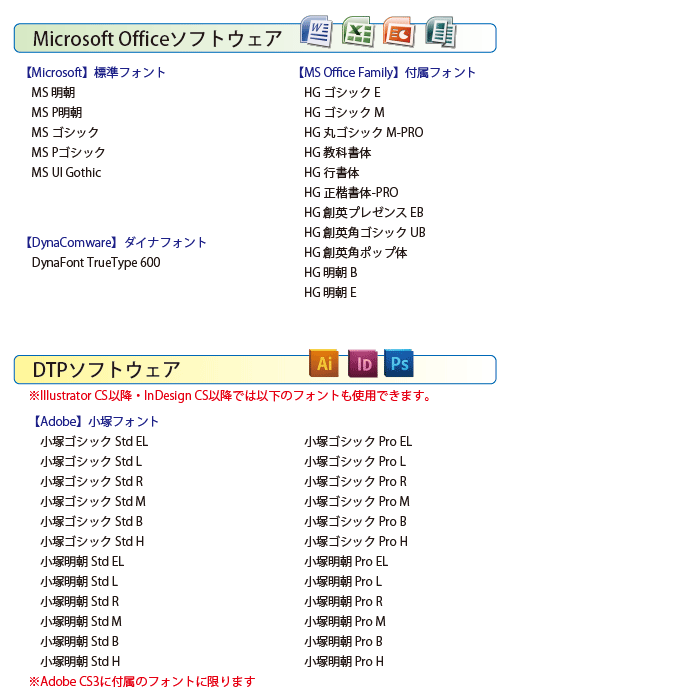Select the HG 正楷書体-PRO entry
This screenshot has height=700, width=700.
[351, 192]
